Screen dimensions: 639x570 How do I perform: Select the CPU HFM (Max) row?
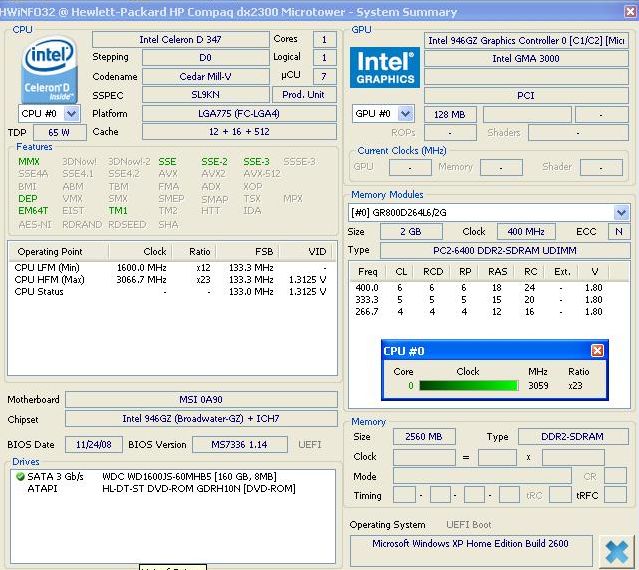171,279
